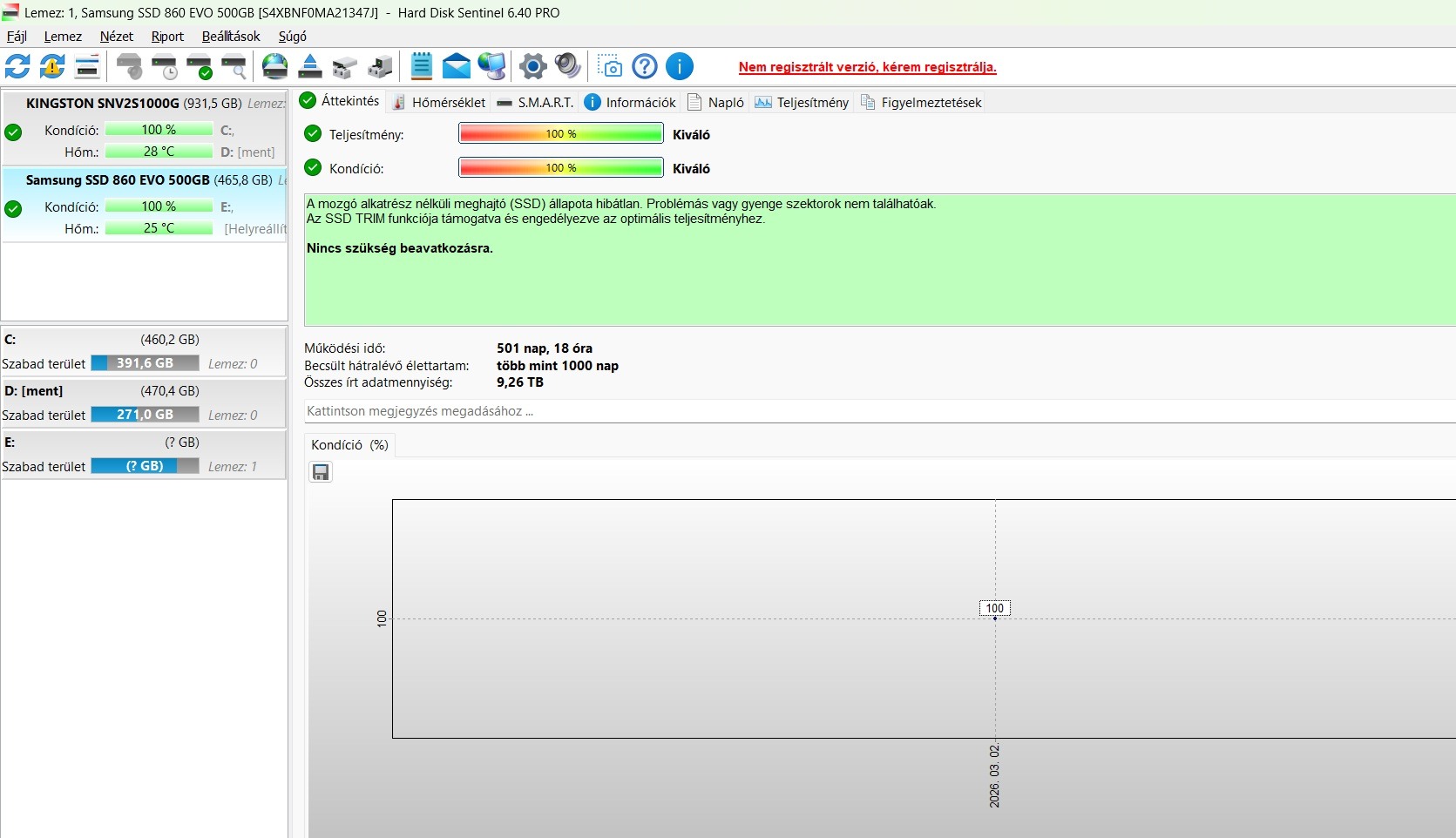Click the written data value '9,26 TB'

tap(520, 382)
